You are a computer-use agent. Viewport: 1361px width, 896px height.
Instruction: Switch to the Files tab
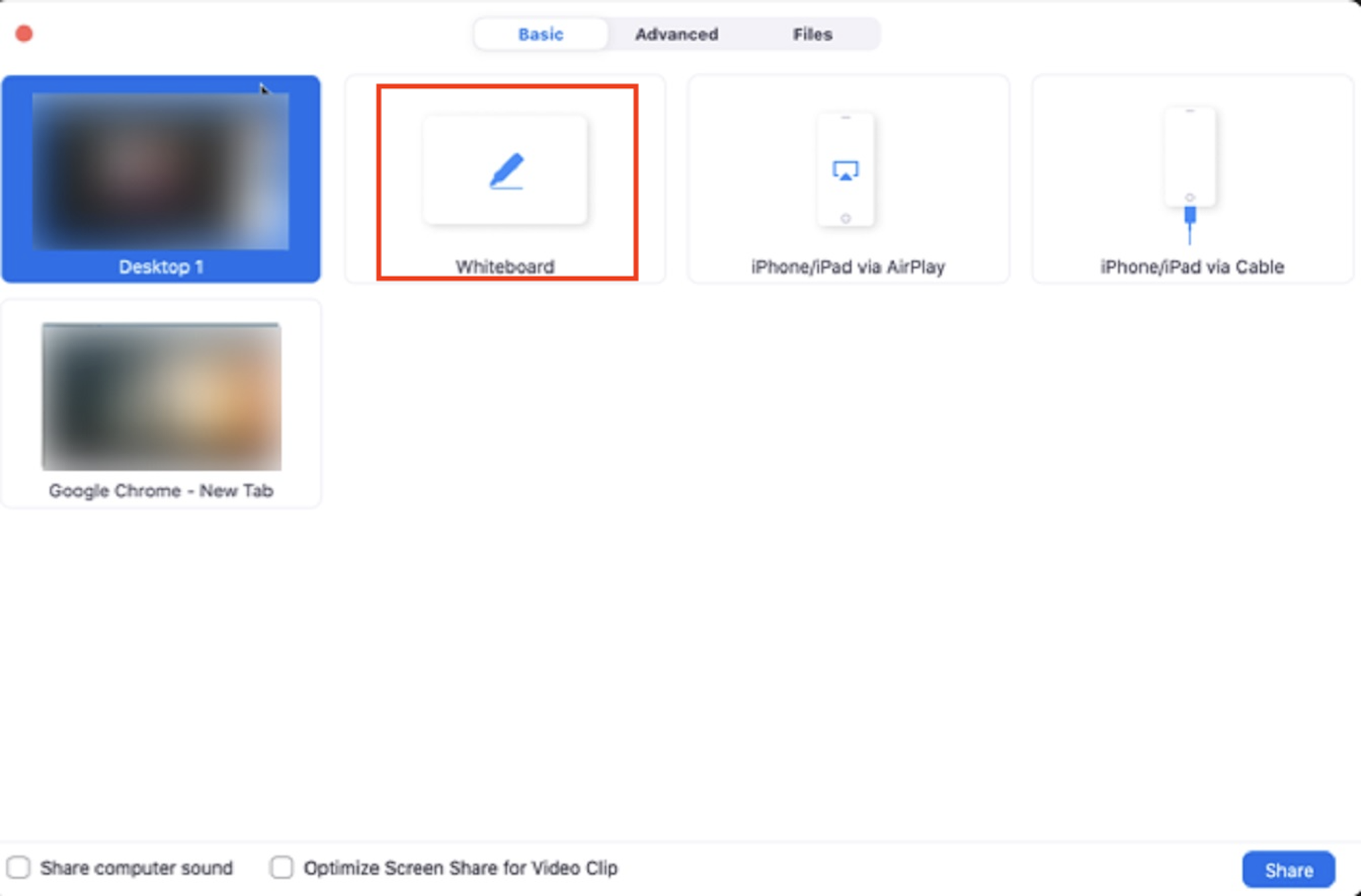click(x=812, y=35)
